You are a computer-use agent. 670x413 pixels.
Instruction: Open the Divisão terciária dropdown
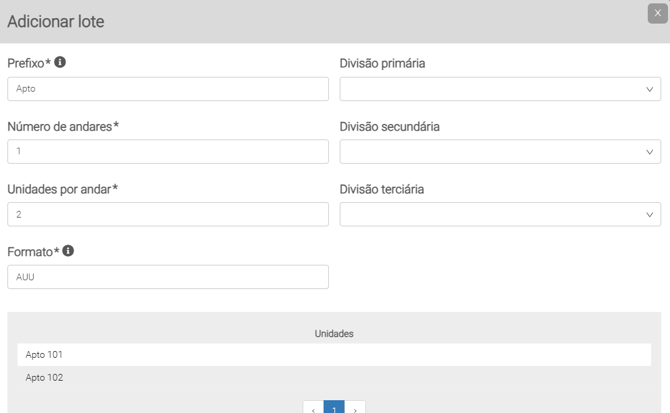pos(500,214)
